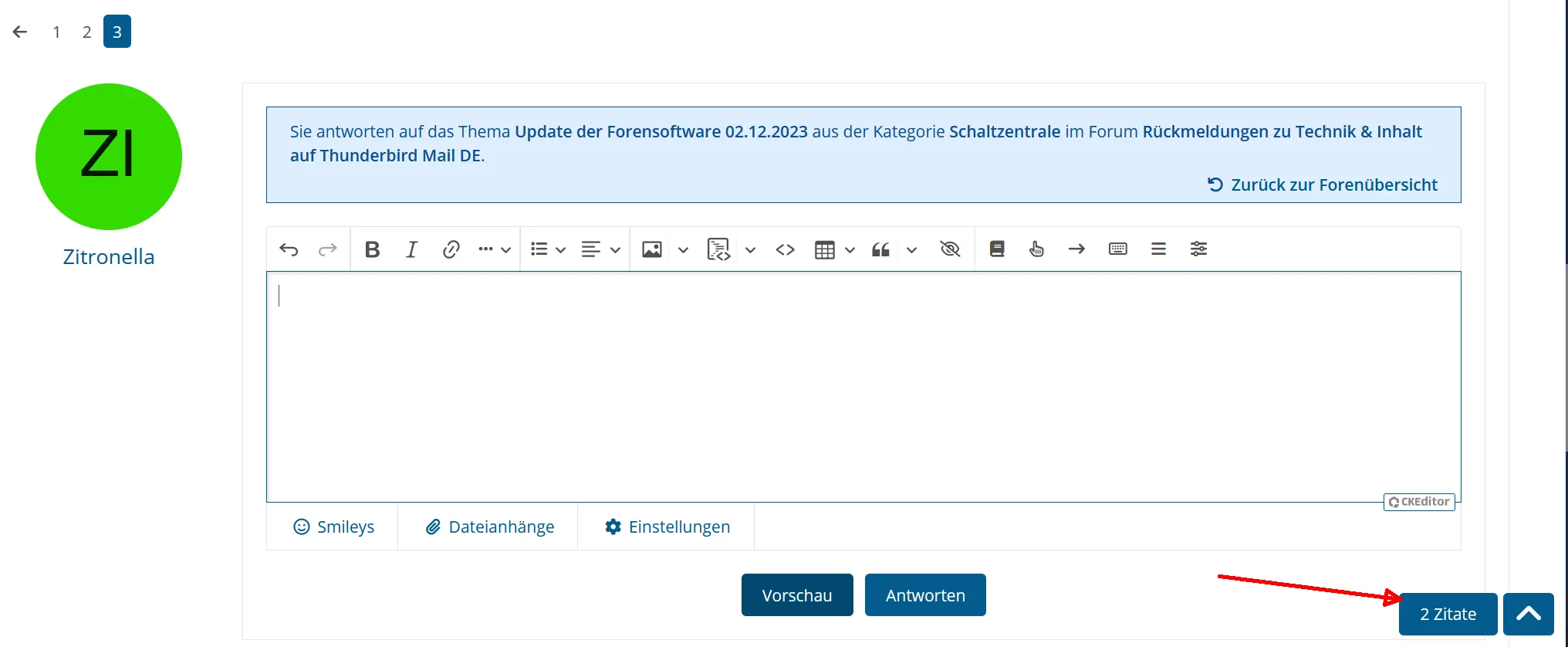The width and height of the screenshot is (1568, 647).
Task: Click the Antworten button
Action: tap(925, 595)
